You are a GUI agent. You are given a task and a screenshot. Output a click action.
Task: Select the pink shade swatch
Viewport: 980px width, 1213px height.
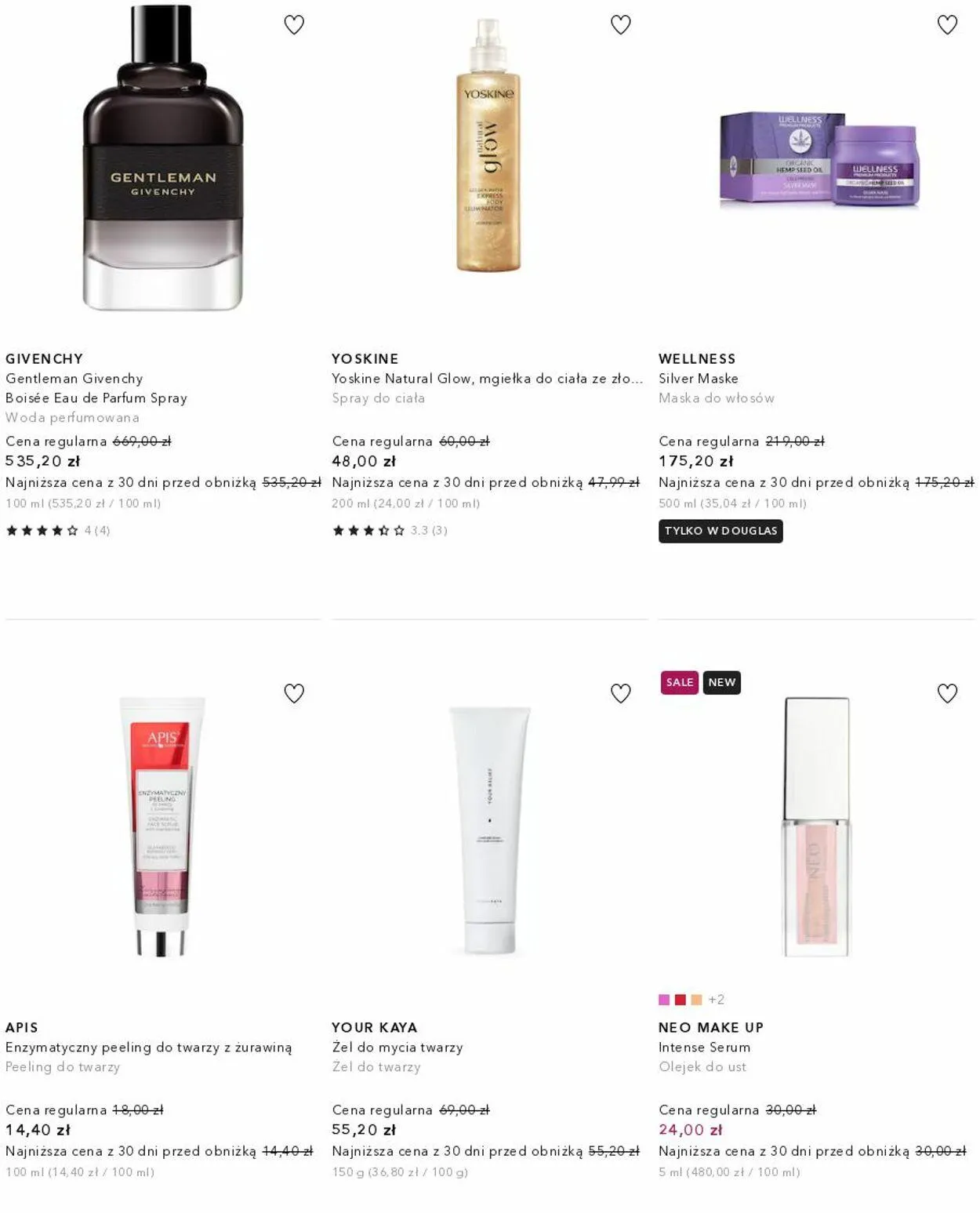(x=664, y=1000)
